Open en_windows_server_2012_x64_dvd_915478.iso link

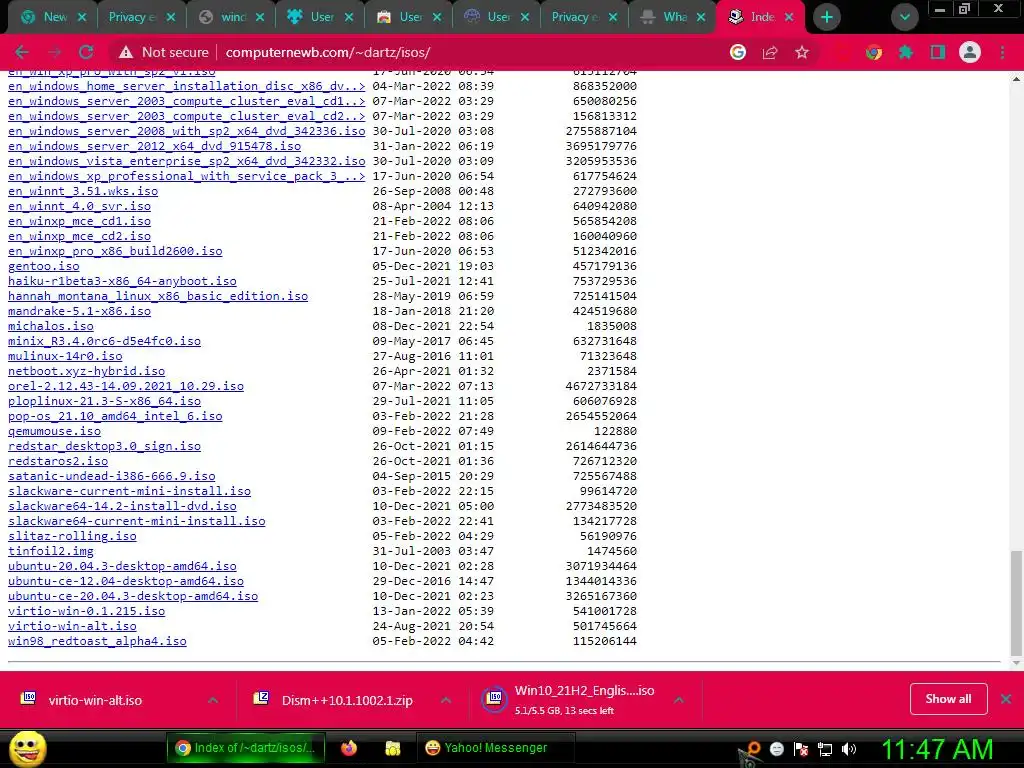click(154, 146)
